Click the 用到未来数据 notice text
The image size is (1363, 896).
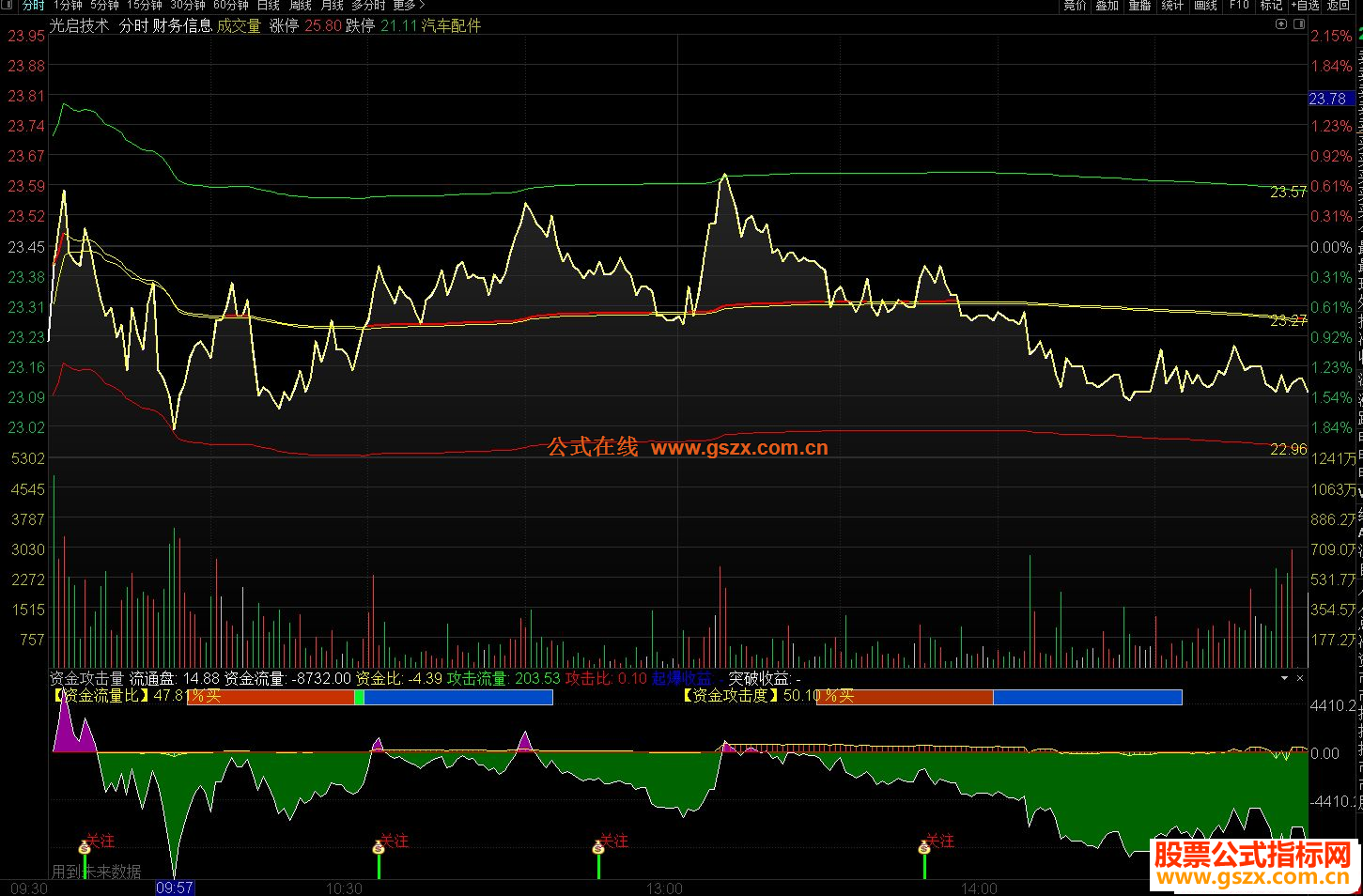pos(97,872)
